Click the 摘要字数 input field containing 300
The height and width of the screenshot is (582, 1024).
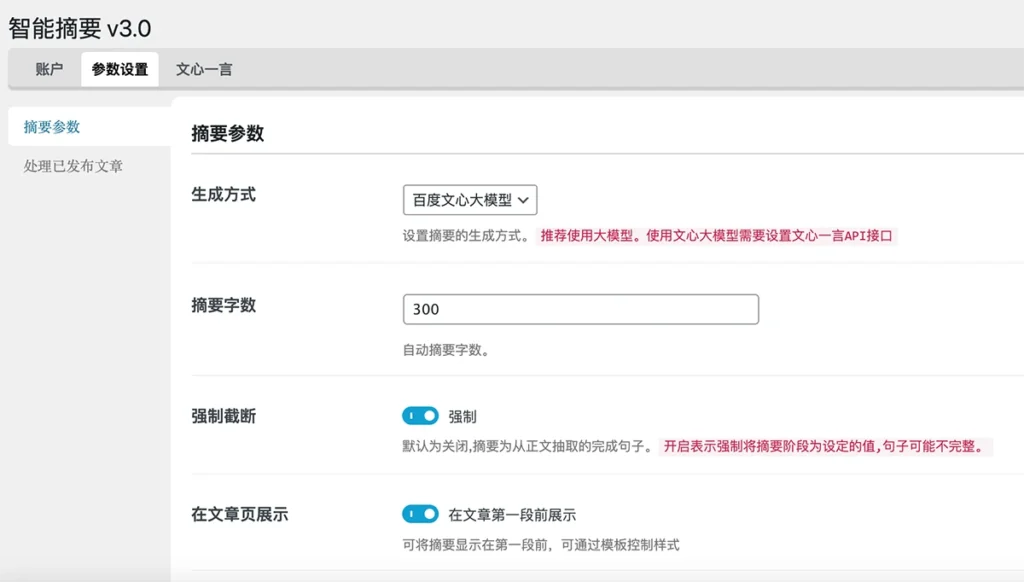(x=580, y=309)
